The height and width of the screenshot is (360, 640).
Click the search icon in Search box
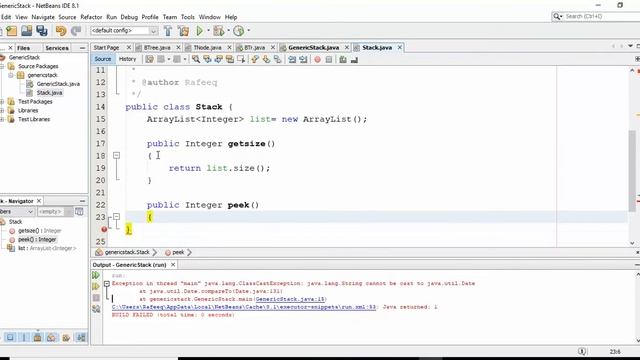[x=557, y=16]
